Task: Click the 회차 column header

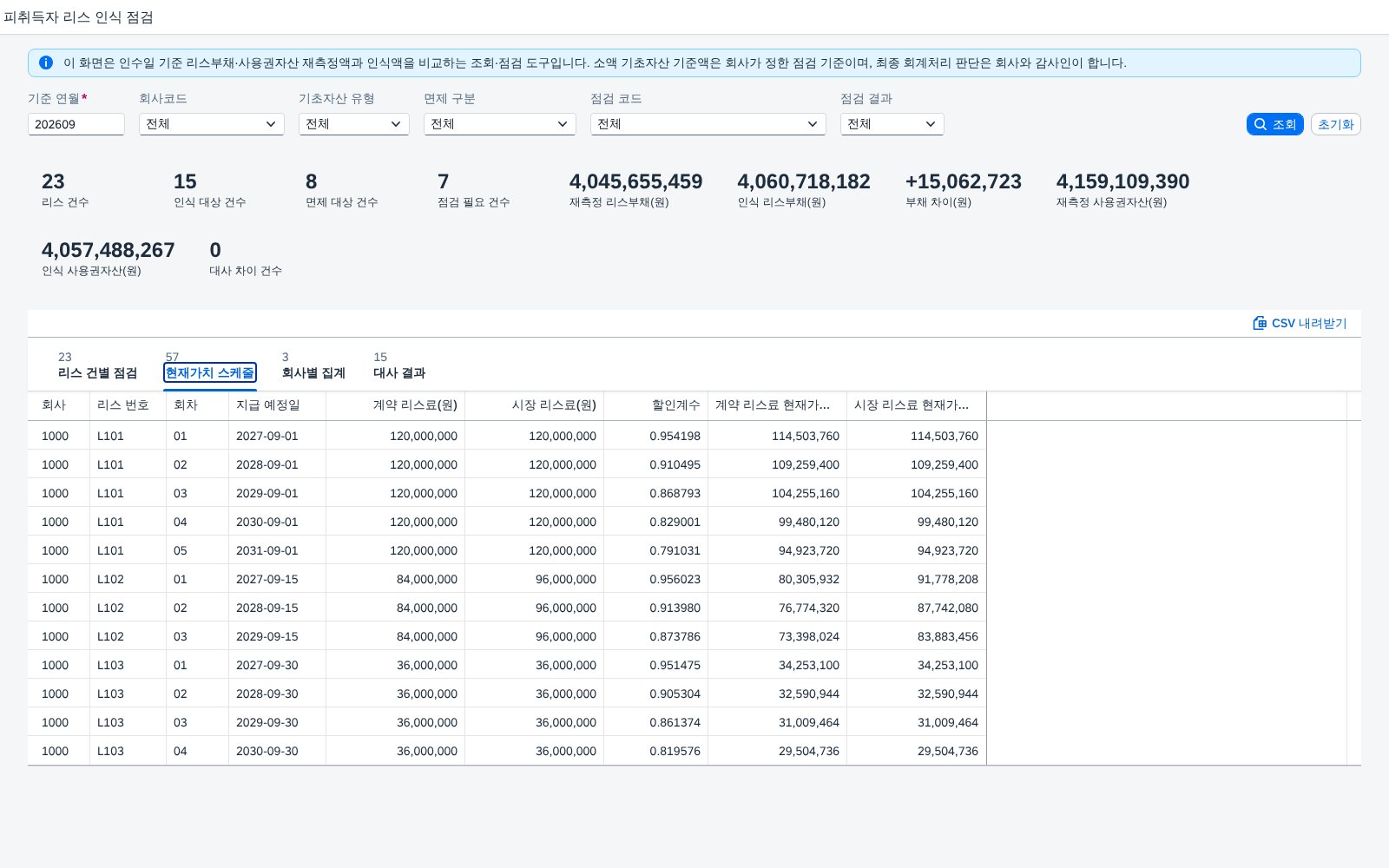Action: [197, 405]
